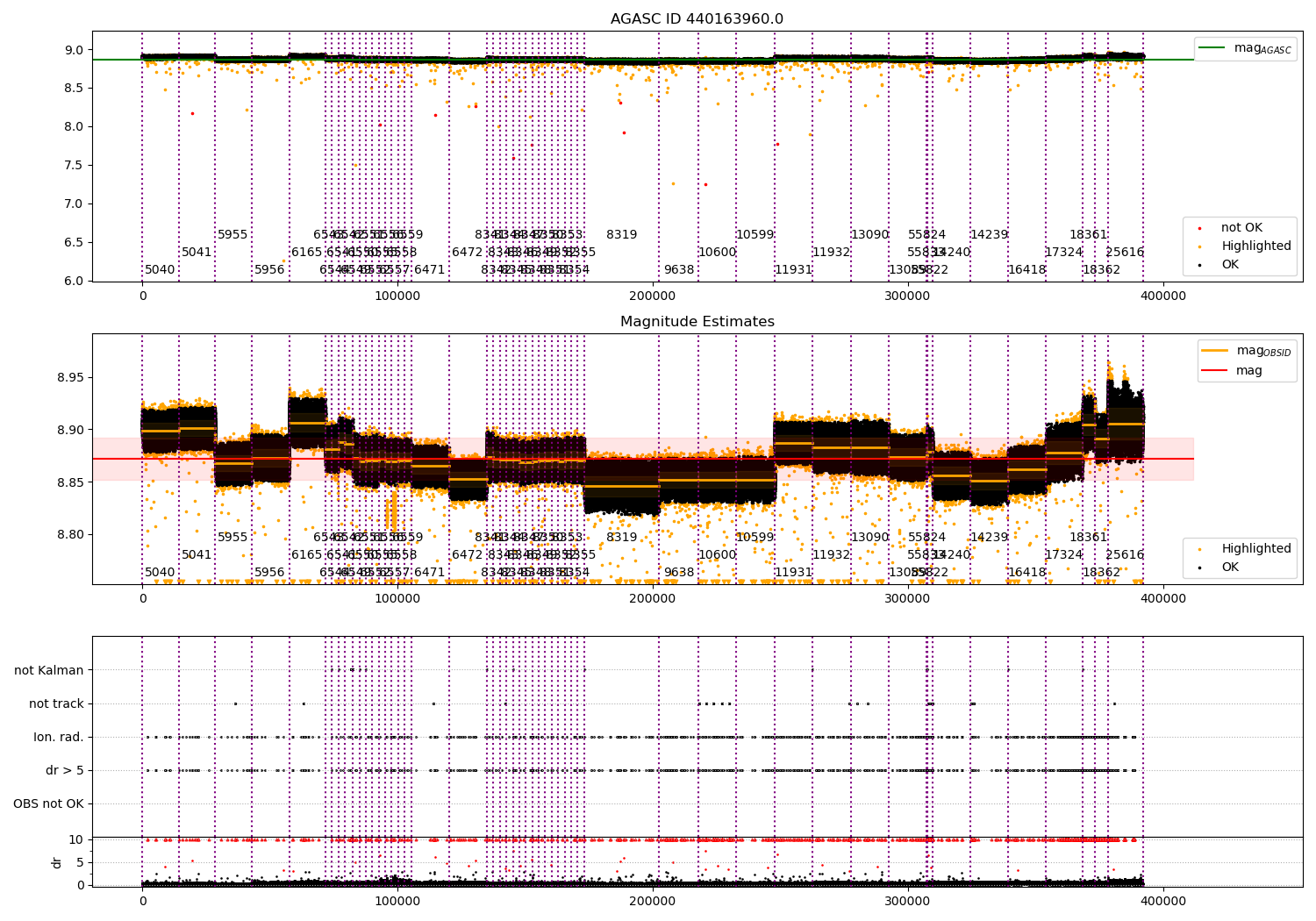Select the 'not OK' legend entry
The width and height of the screenshot is (1316, 921).
(x=1241, y=228)
